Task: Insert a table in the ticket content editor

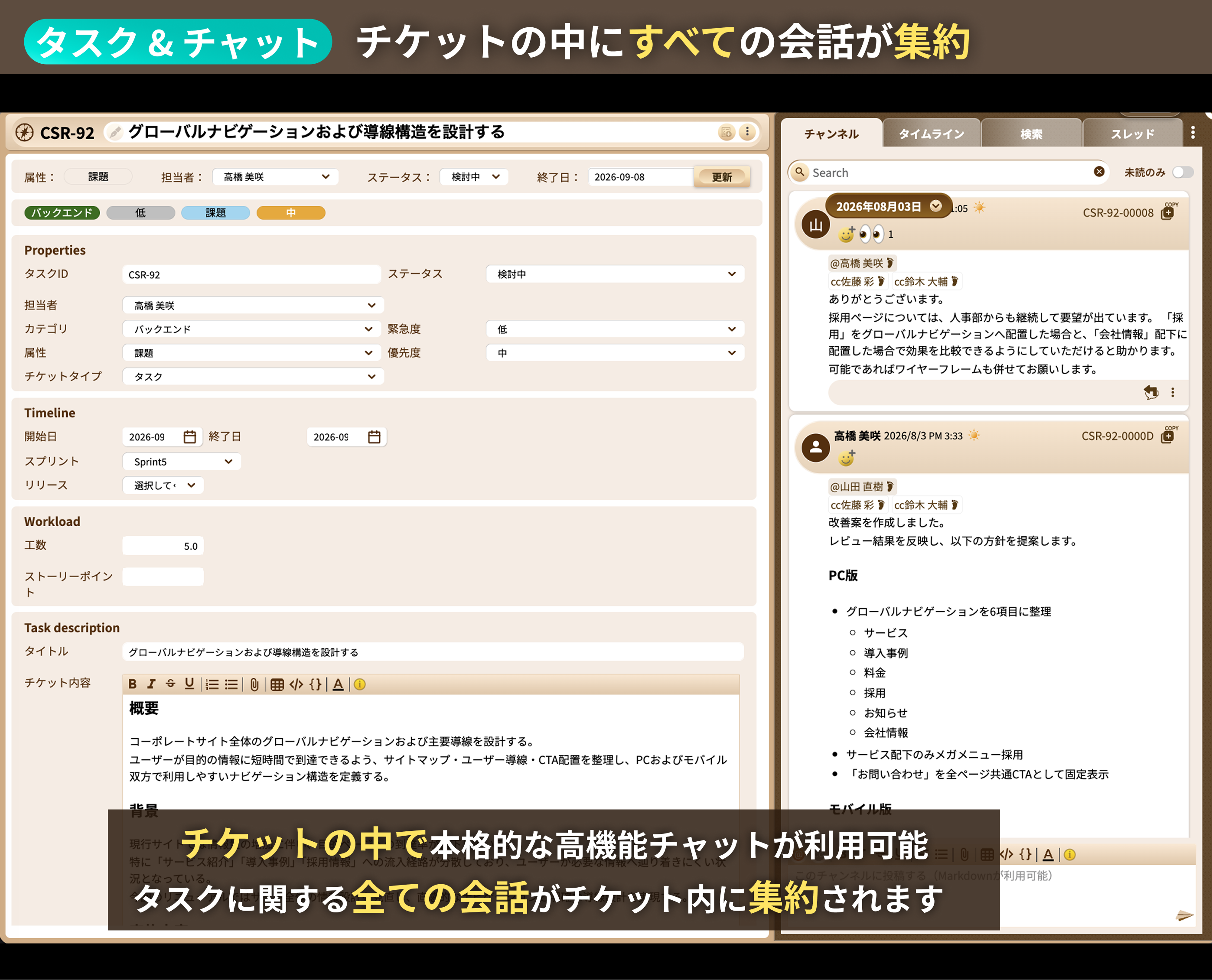Action: click(277, 684)
